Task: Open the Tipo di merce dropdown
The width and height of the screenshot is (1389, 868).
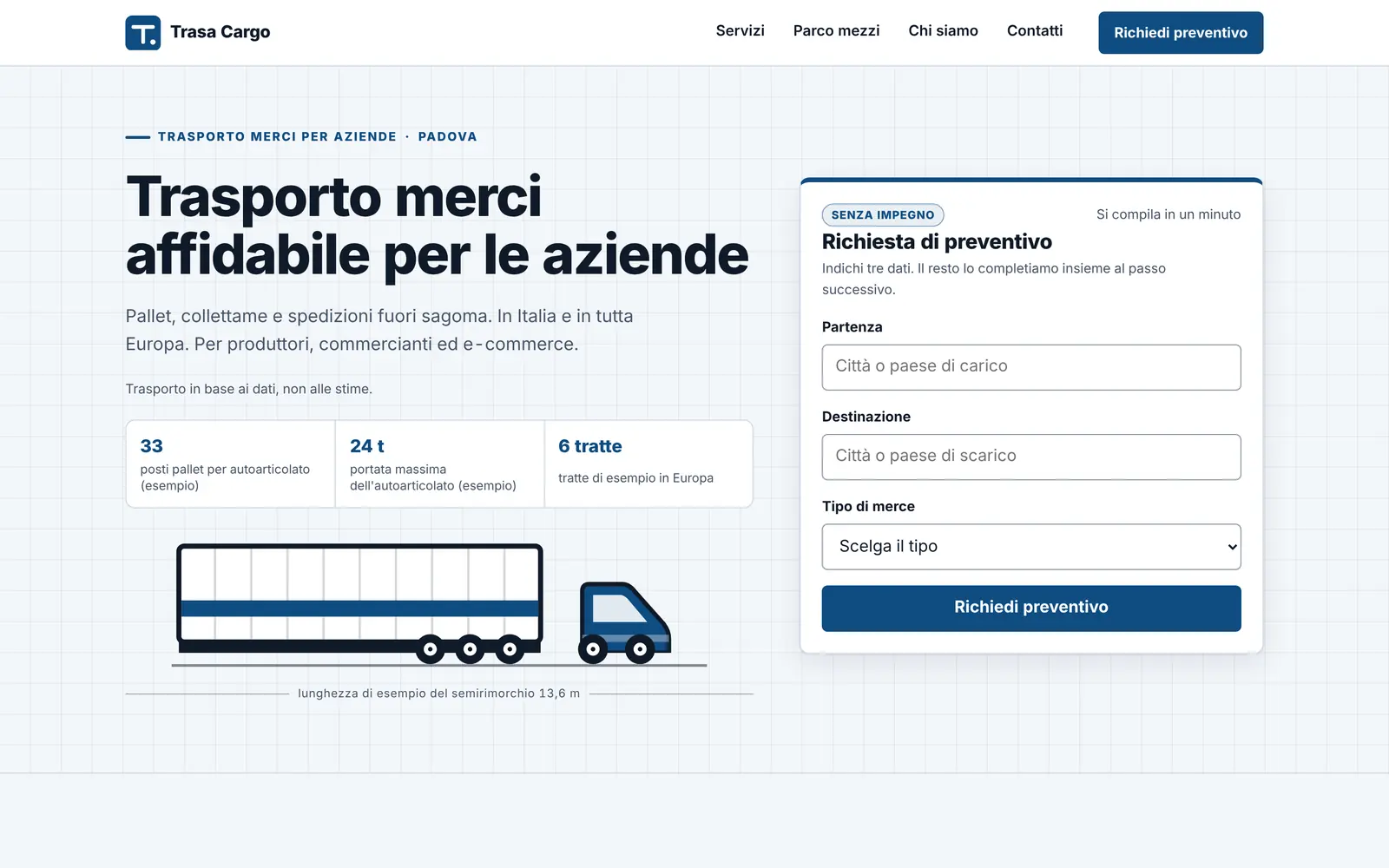Action: click(x=1031, y=547)
